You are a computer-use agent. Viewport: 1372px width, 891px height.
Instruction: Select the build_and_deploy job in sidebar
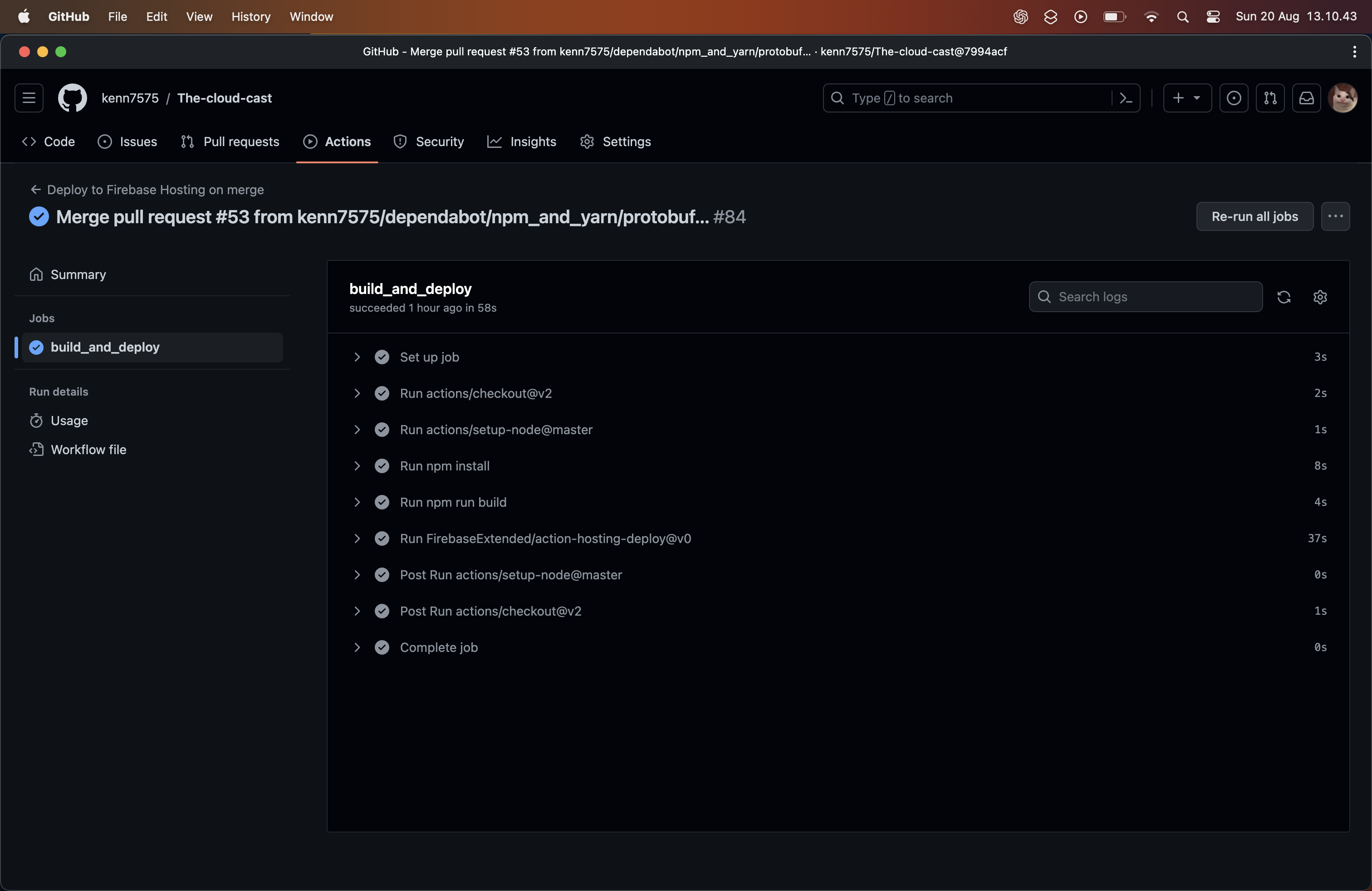pyautogui.click(x=152, y=348)
